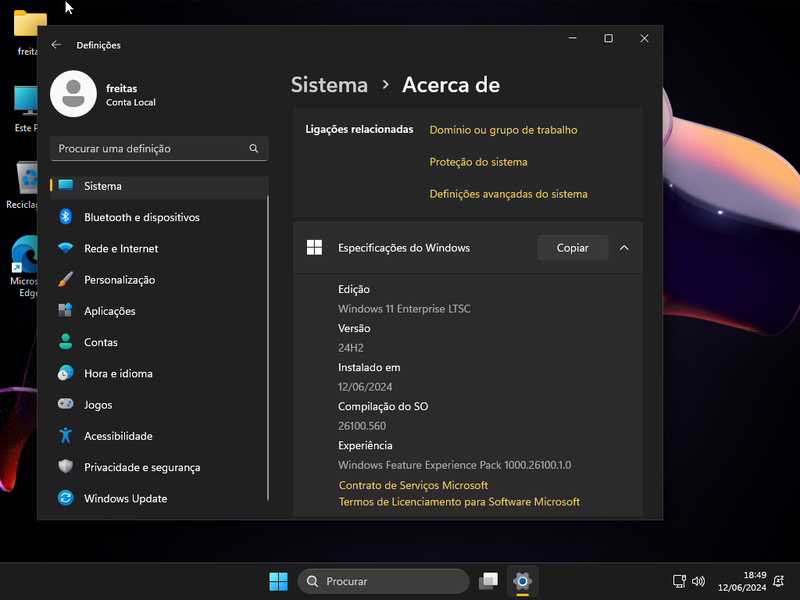This screenshot has height=600, width=800.
Task: Open Jogos settings page
Action: click(159, 405)
